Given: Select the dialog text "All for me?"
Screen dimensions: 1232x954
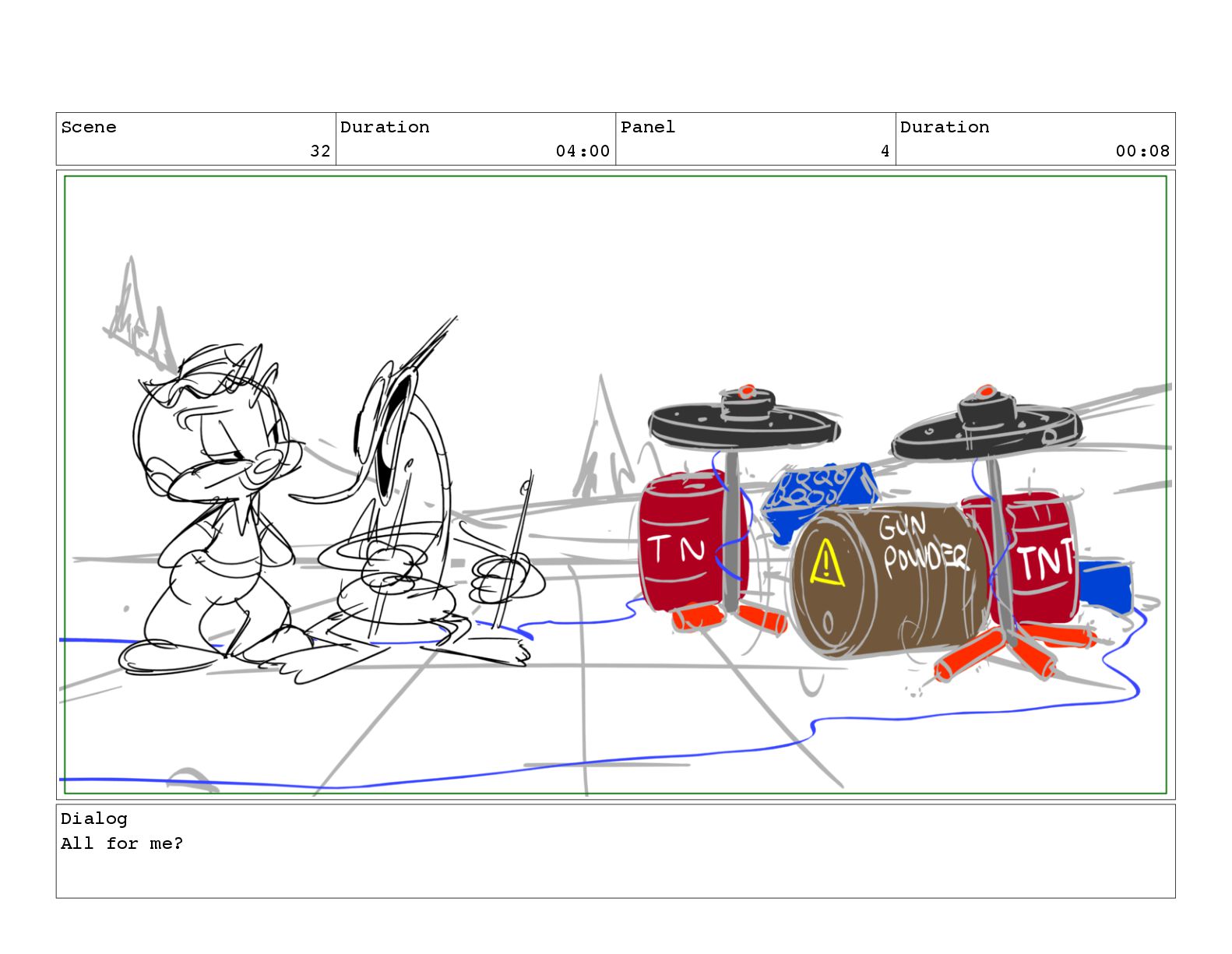Looking at the screenshot, I should point(122,843).
